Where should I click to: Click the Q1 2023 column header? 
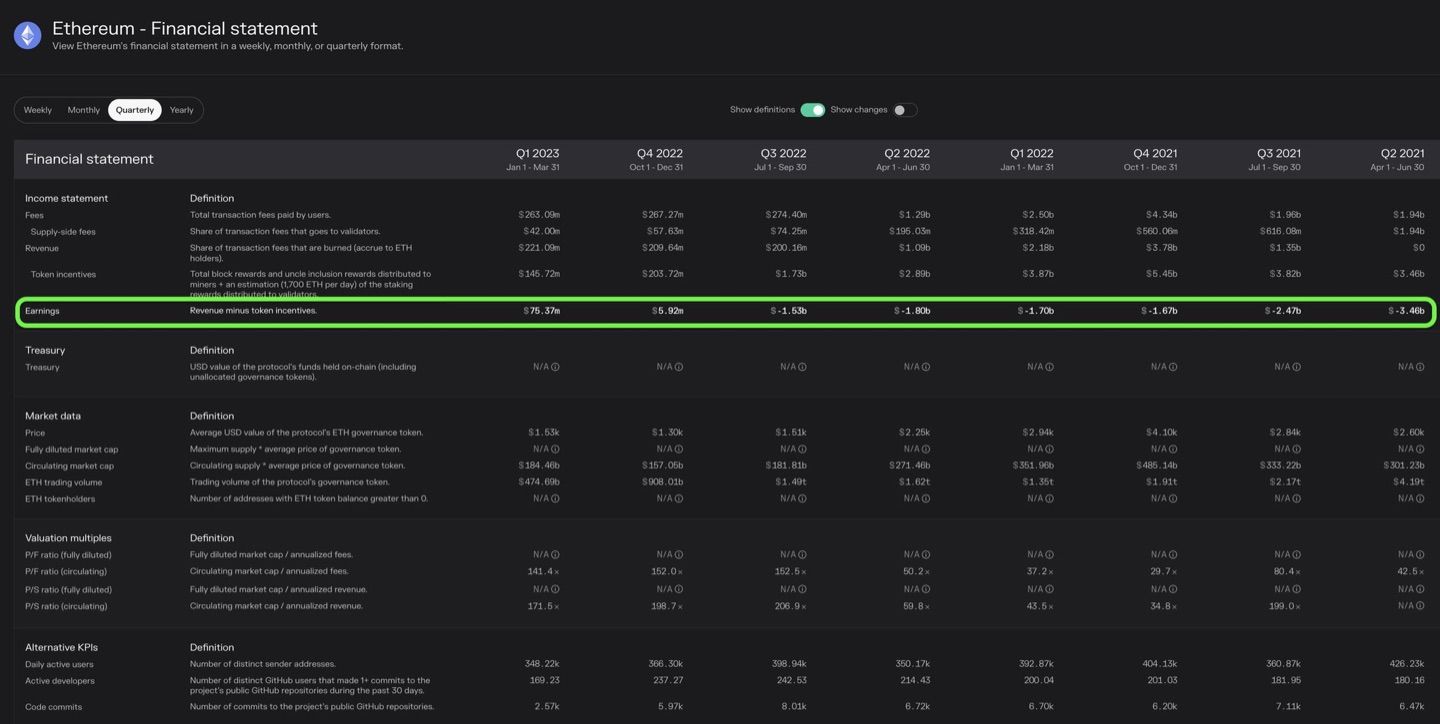pos(533,159)
